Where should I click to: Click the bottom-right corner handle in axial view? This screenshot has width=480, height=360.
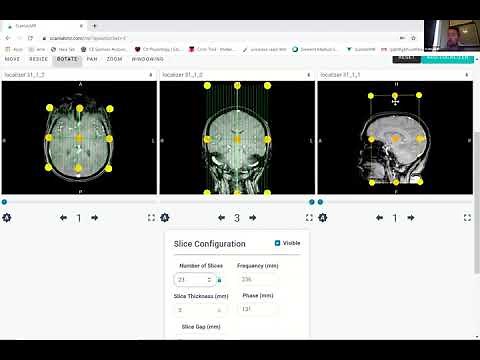(x=108, y=169)
